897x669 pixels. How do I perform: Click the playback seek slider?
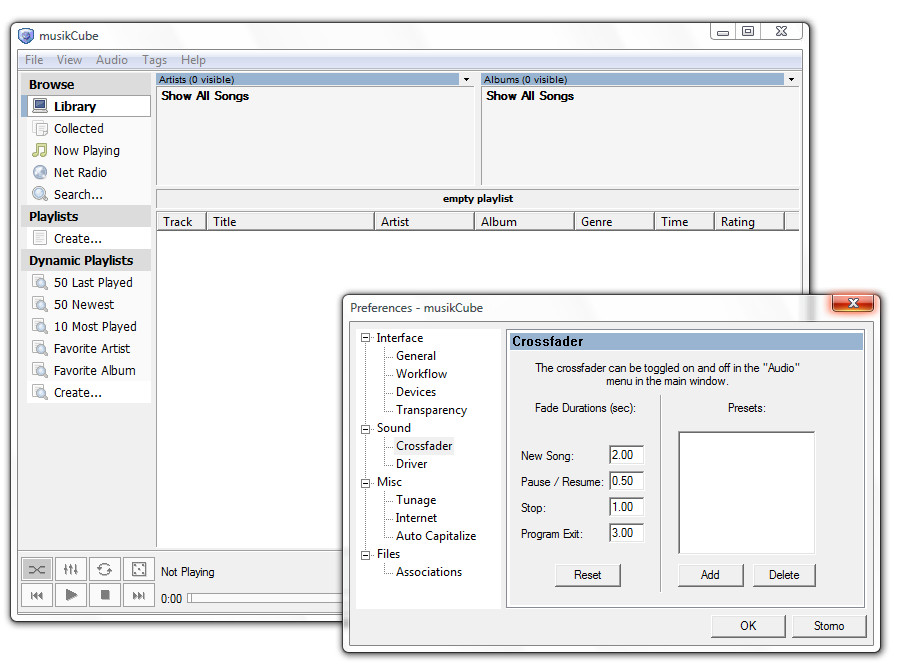tap(264, 598)
